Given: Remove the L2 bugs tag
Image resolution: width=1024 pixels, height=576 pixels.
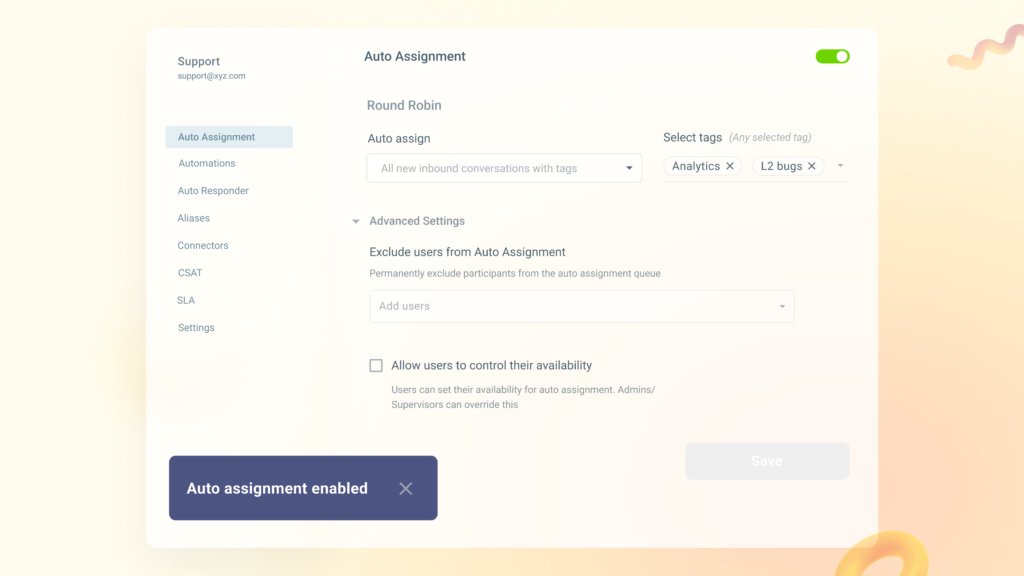Looking at the screenshot, I should coord(811,166).
